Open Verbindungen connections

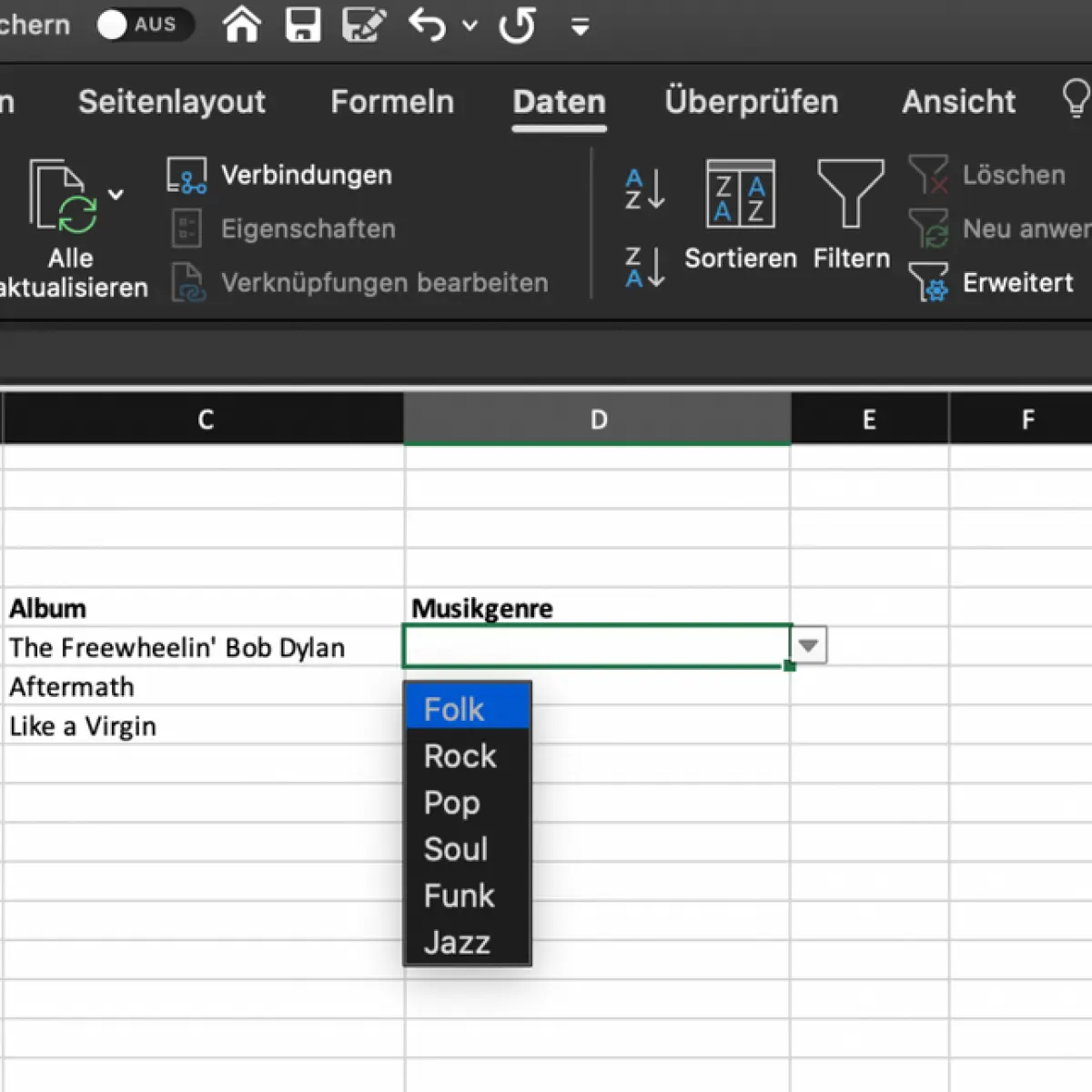(307, 175)
